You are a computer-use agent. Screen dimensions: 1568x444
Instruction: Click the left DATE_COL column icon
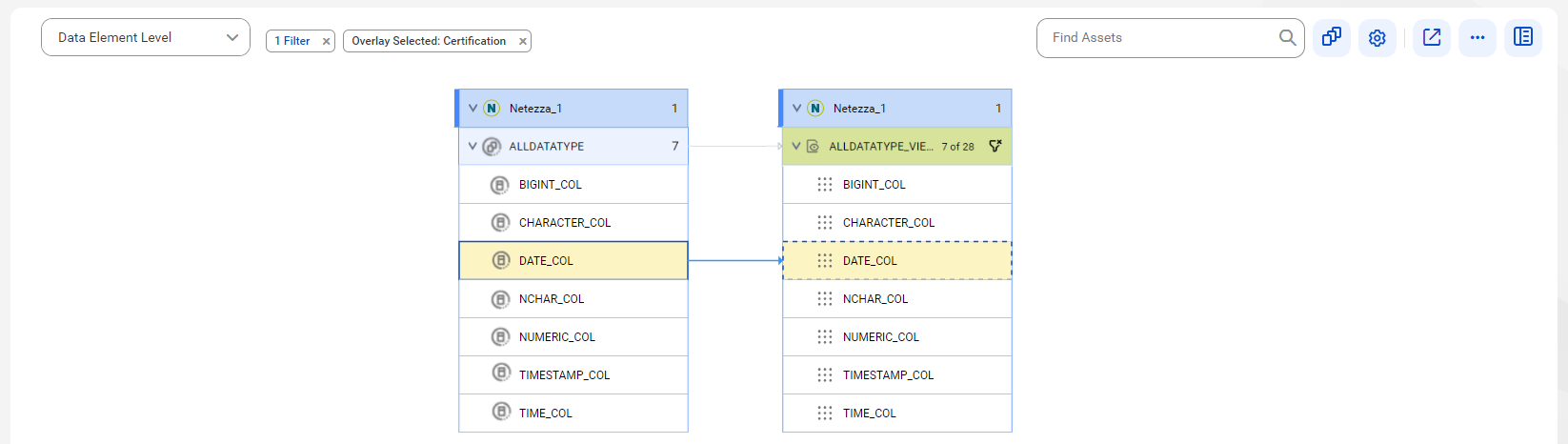click(500, 260)
